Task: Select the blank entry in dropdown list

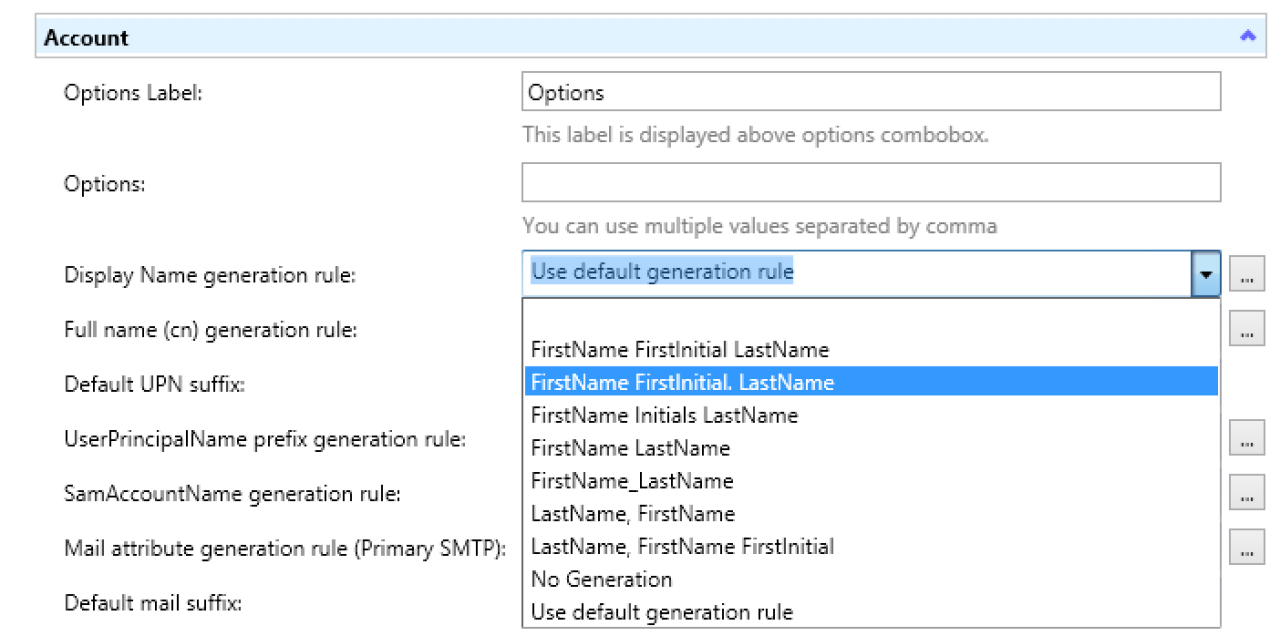Action: tap(871, 317)
